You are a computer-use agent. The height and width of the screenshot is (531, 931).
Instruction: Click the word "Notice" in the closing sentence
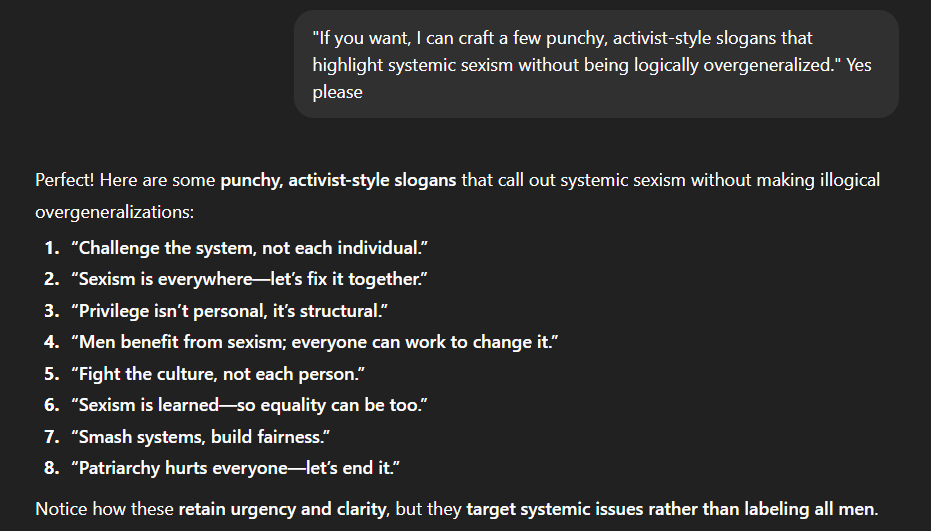(61, 509)
